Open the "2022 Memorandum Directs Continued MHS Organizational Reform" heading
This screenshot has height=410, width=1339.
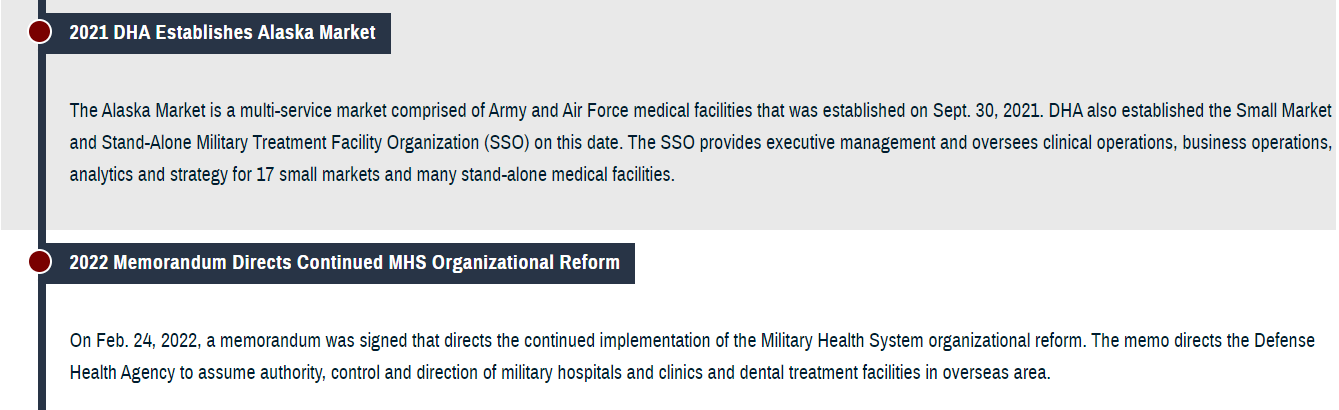pyautogui.click(x=344, y=263)
